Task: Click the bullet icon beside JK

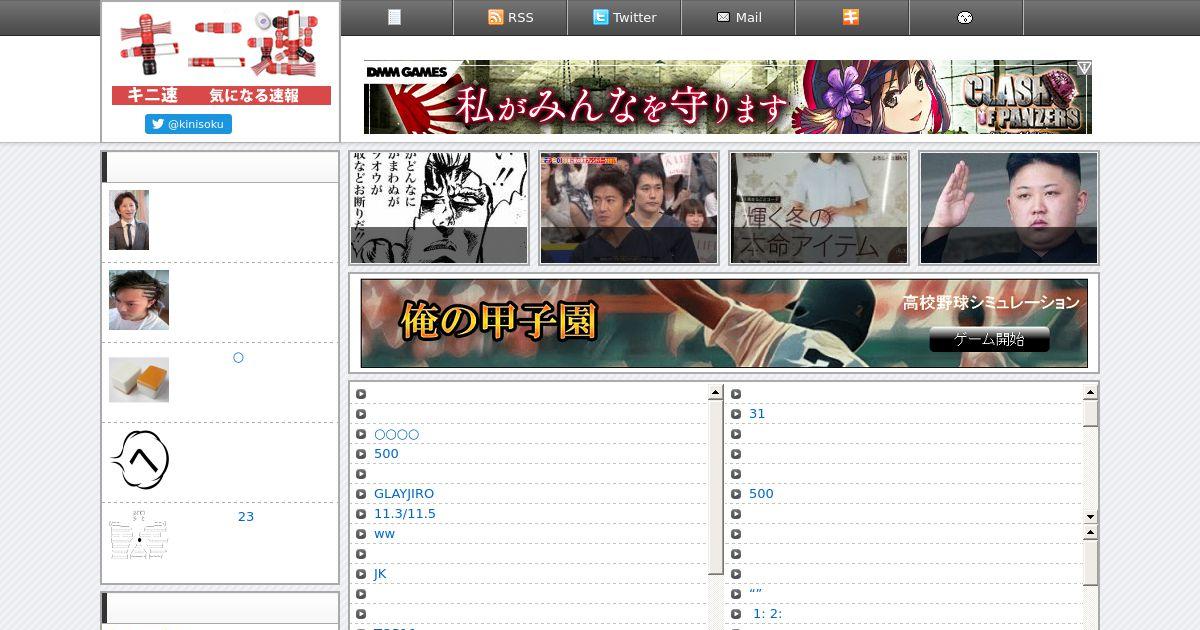Action: (361, 574)
